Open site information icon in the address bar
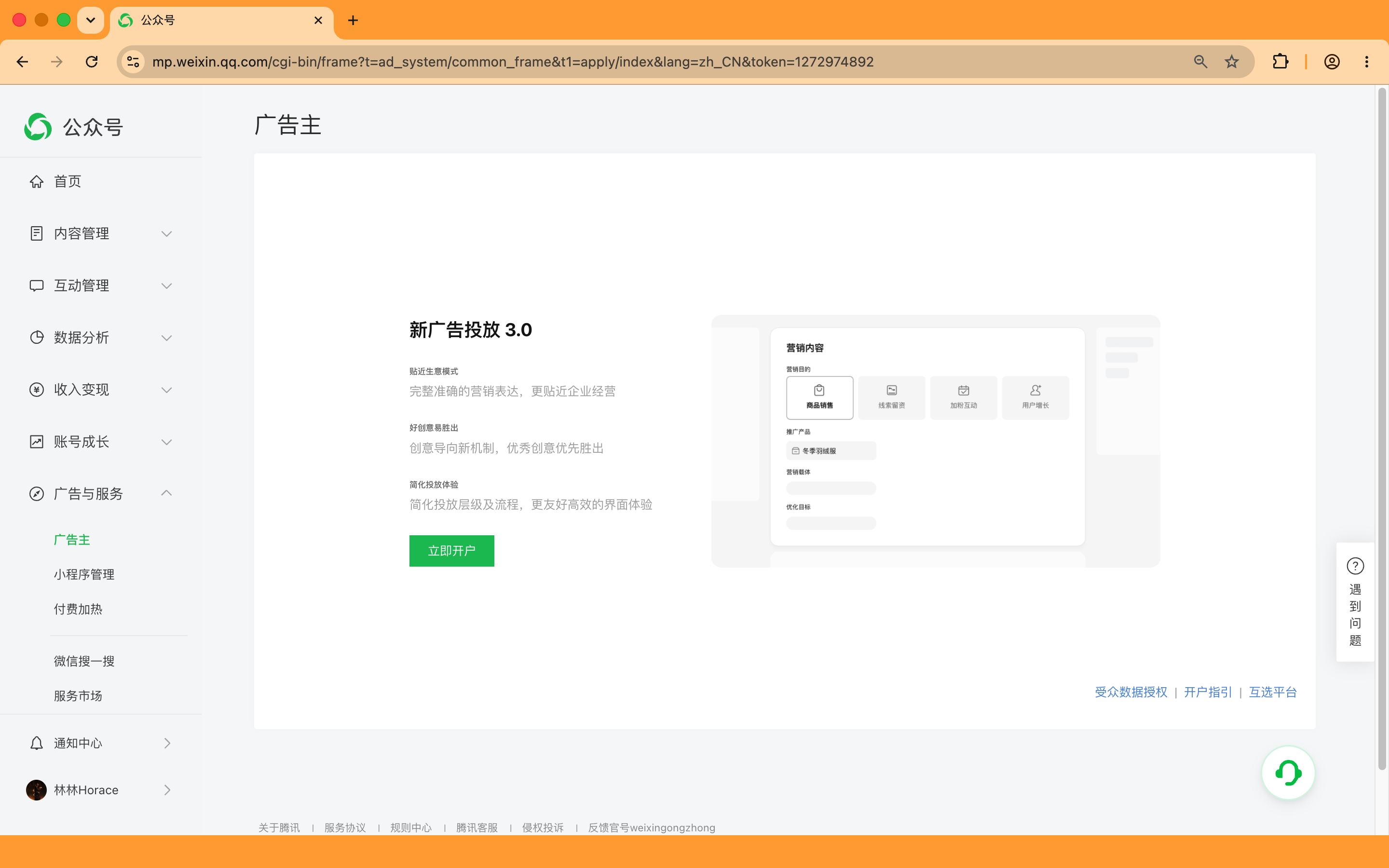 click(133, 61)
